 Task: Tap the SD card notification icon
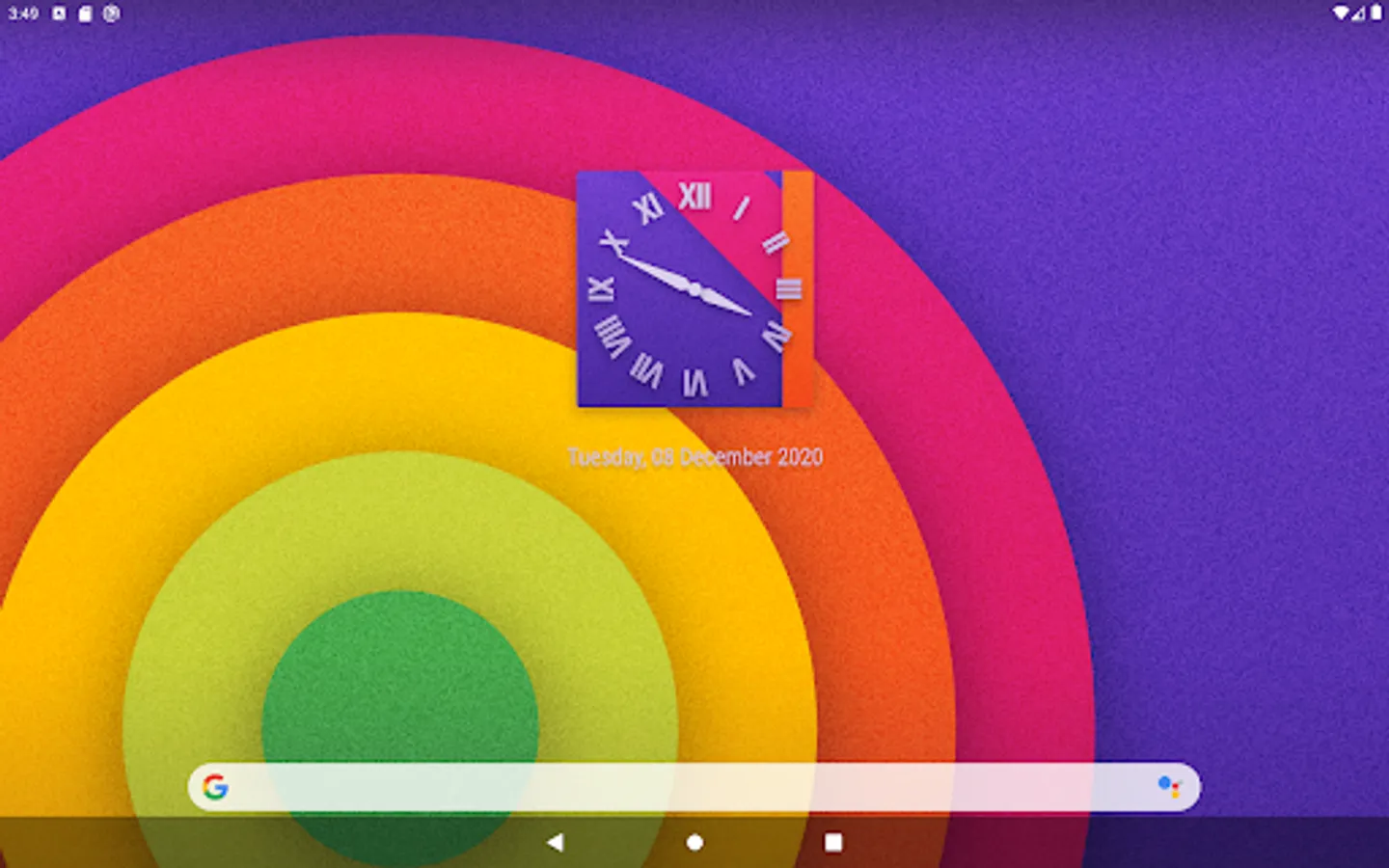85,14
